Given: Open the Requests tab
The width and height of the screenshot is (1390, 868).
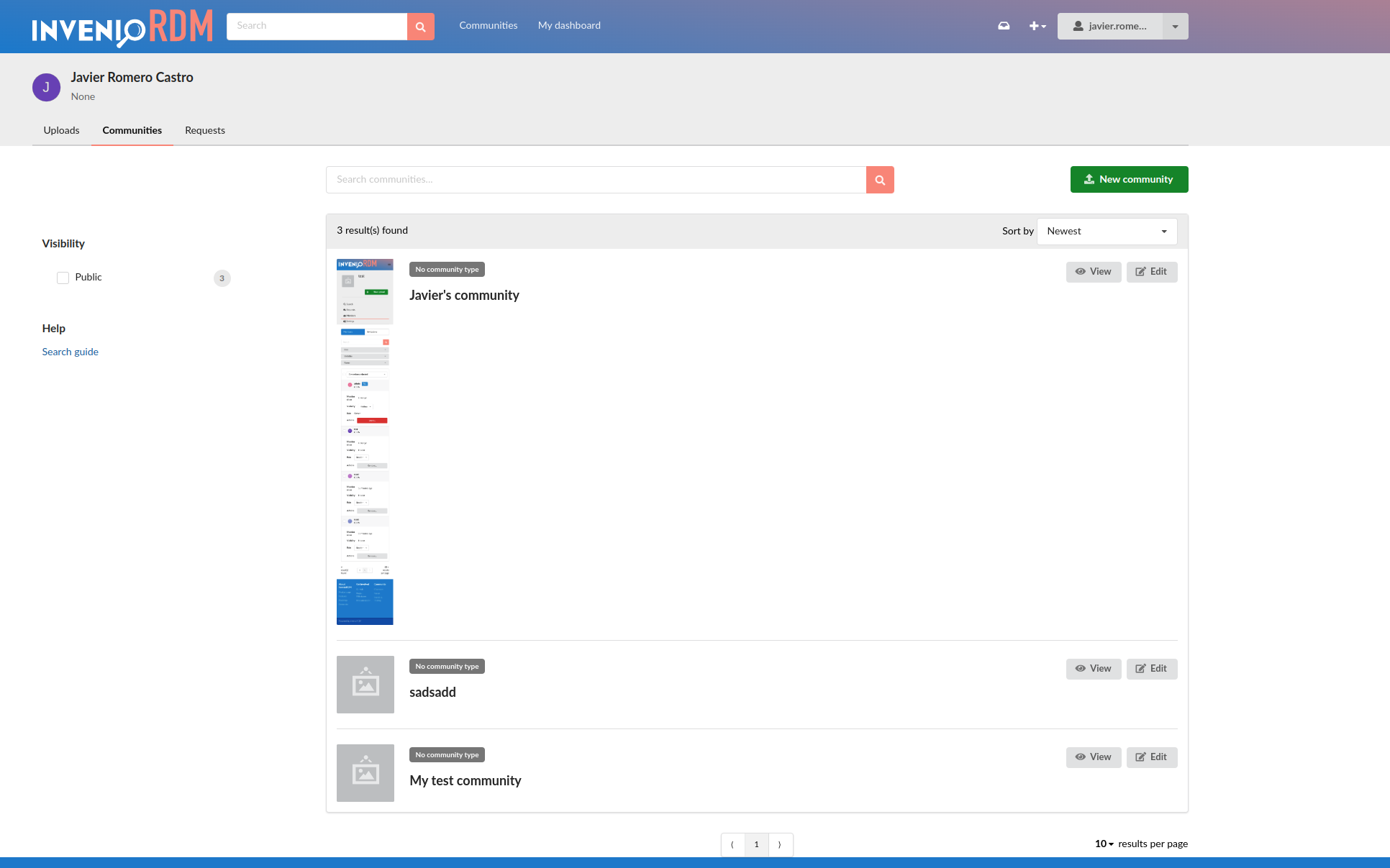Looking at the screenshot, I should tap(204, 130).
